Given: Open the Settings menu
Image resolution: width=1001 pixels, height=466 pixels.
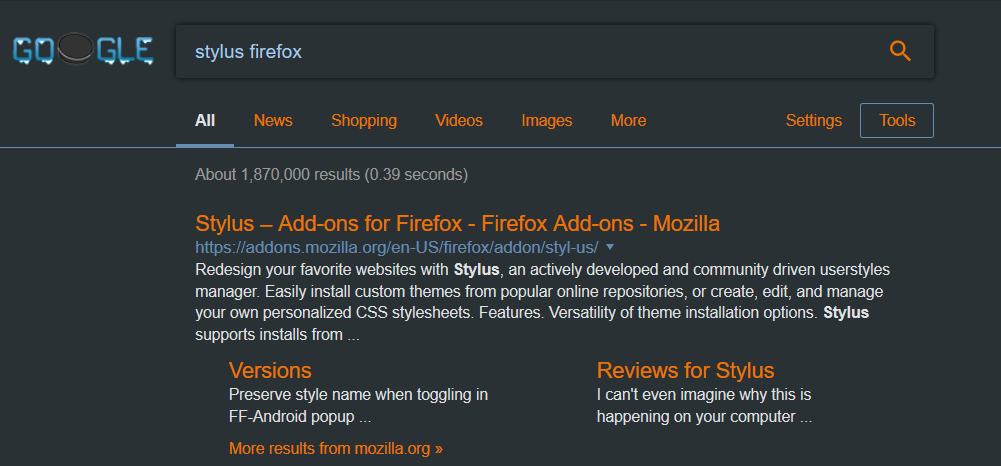Looking at the screenshot, I should pos(814,120).
